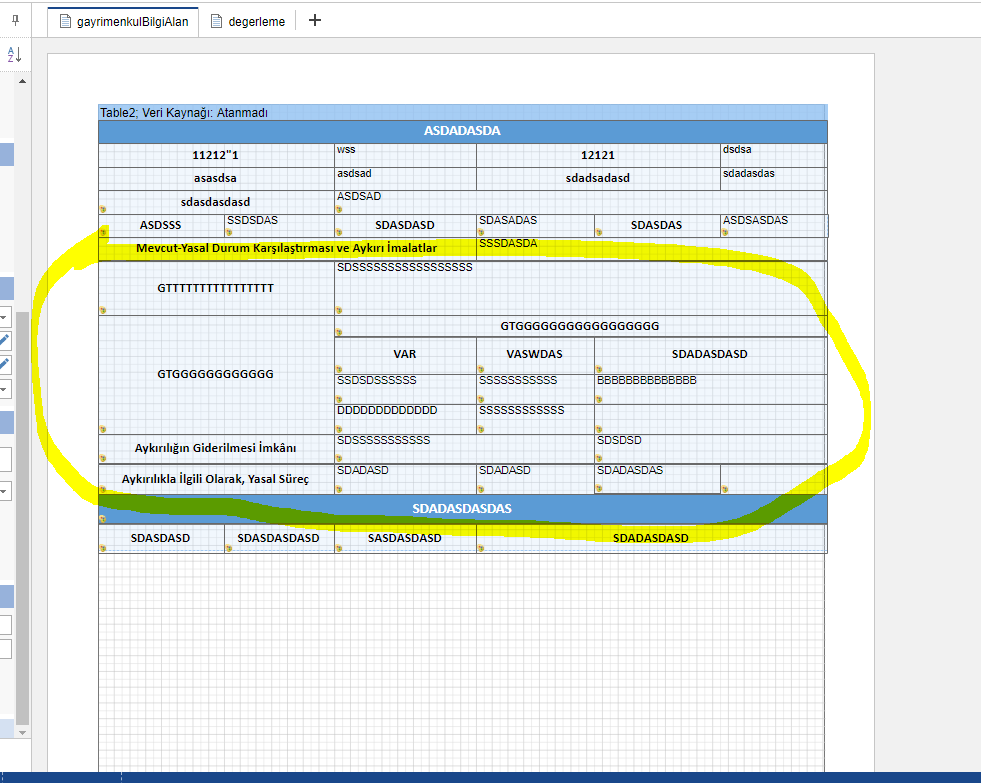Open the dropdown just below the pencil icons
The height and width of the screenshot is (783, 981).
(5, 389)
